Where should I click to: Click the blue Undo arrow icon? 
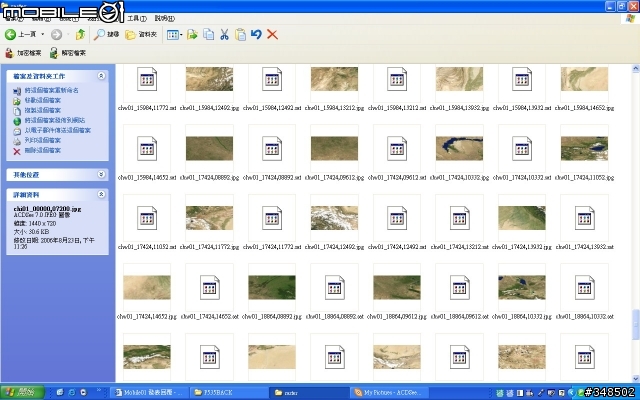256,35
